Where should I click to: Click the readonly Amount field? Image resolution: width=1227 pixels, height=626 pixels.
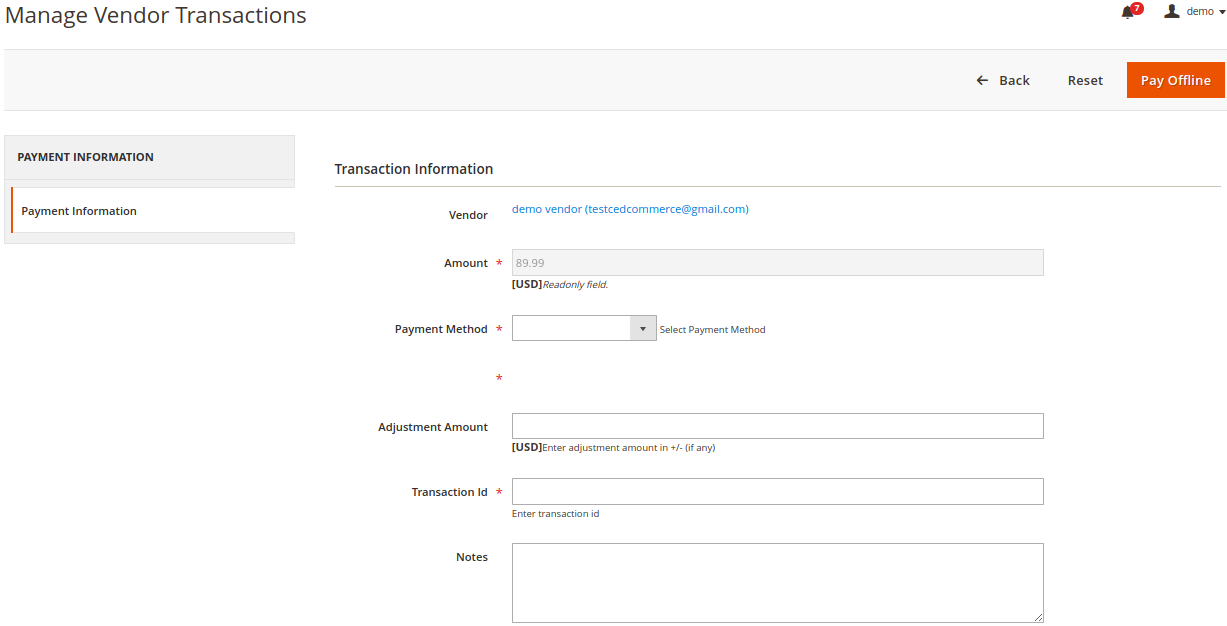pyautogui.click(x=777, y=263)
